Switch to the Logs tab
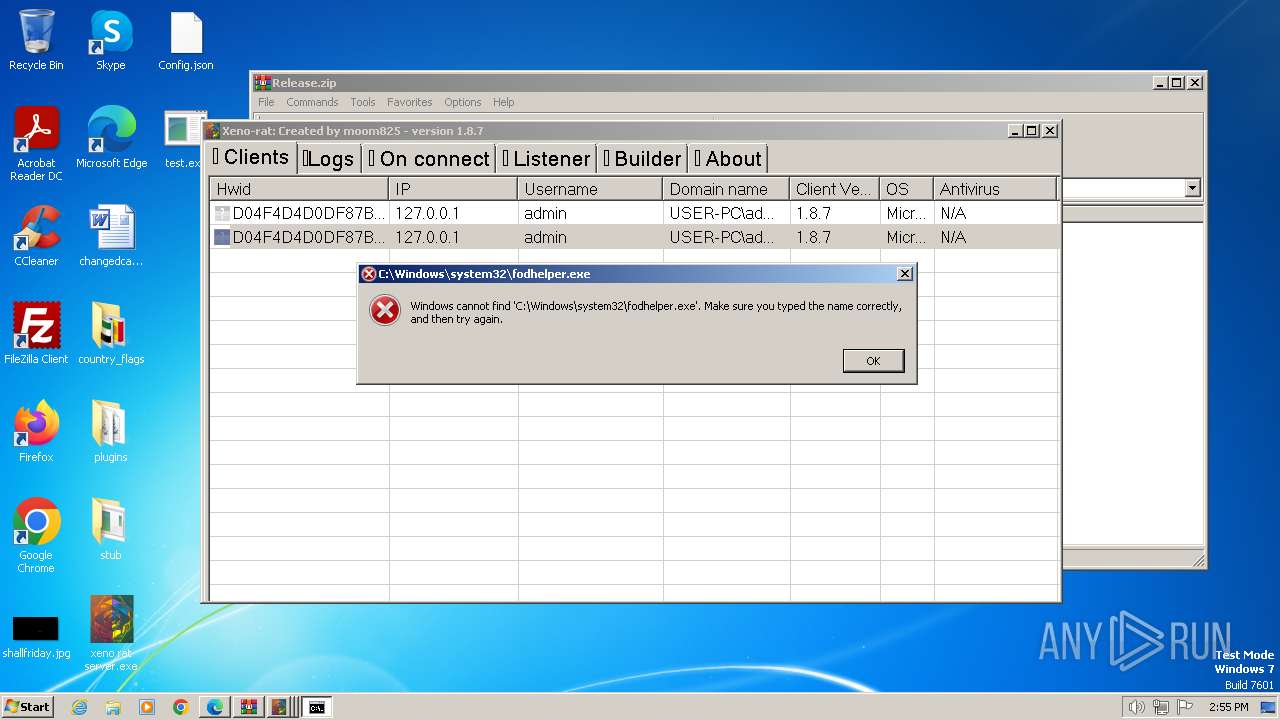This screenshot has height=720, width=1280. pos(329,158)
